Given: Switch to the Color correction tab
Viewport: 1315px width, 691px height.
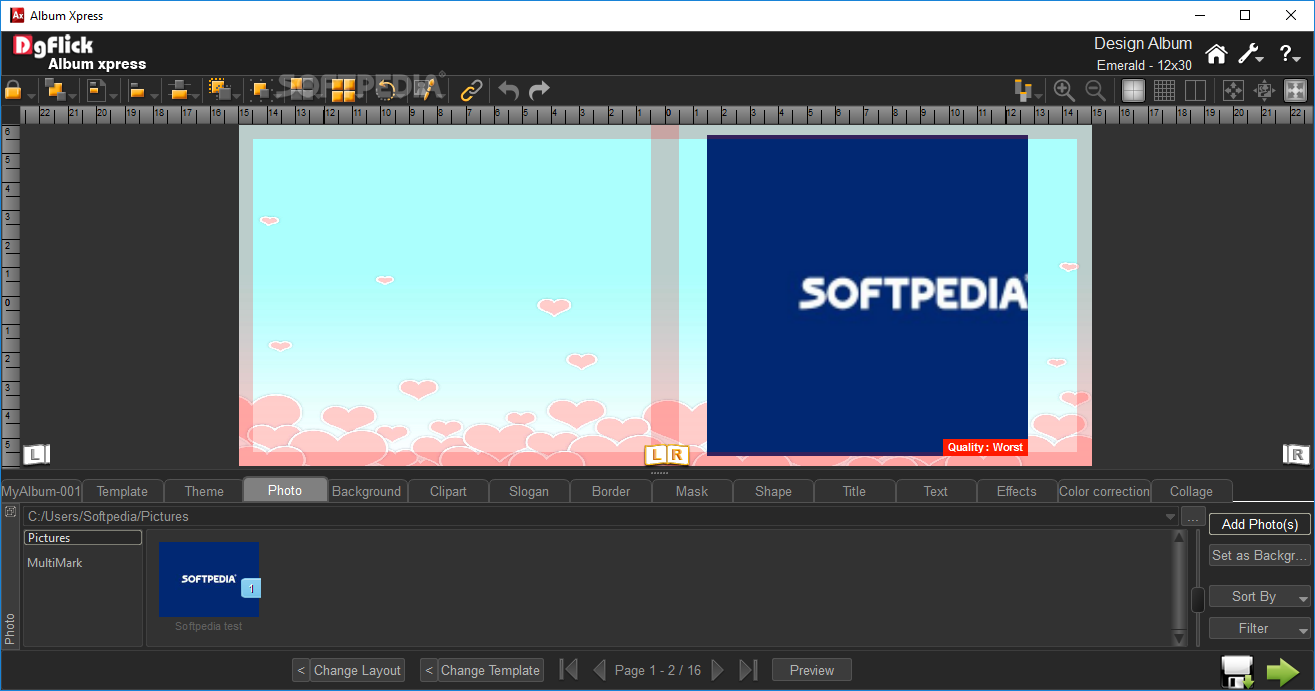Looking at the screenshot, I should pyautogui.click(x=1104, y=491).
